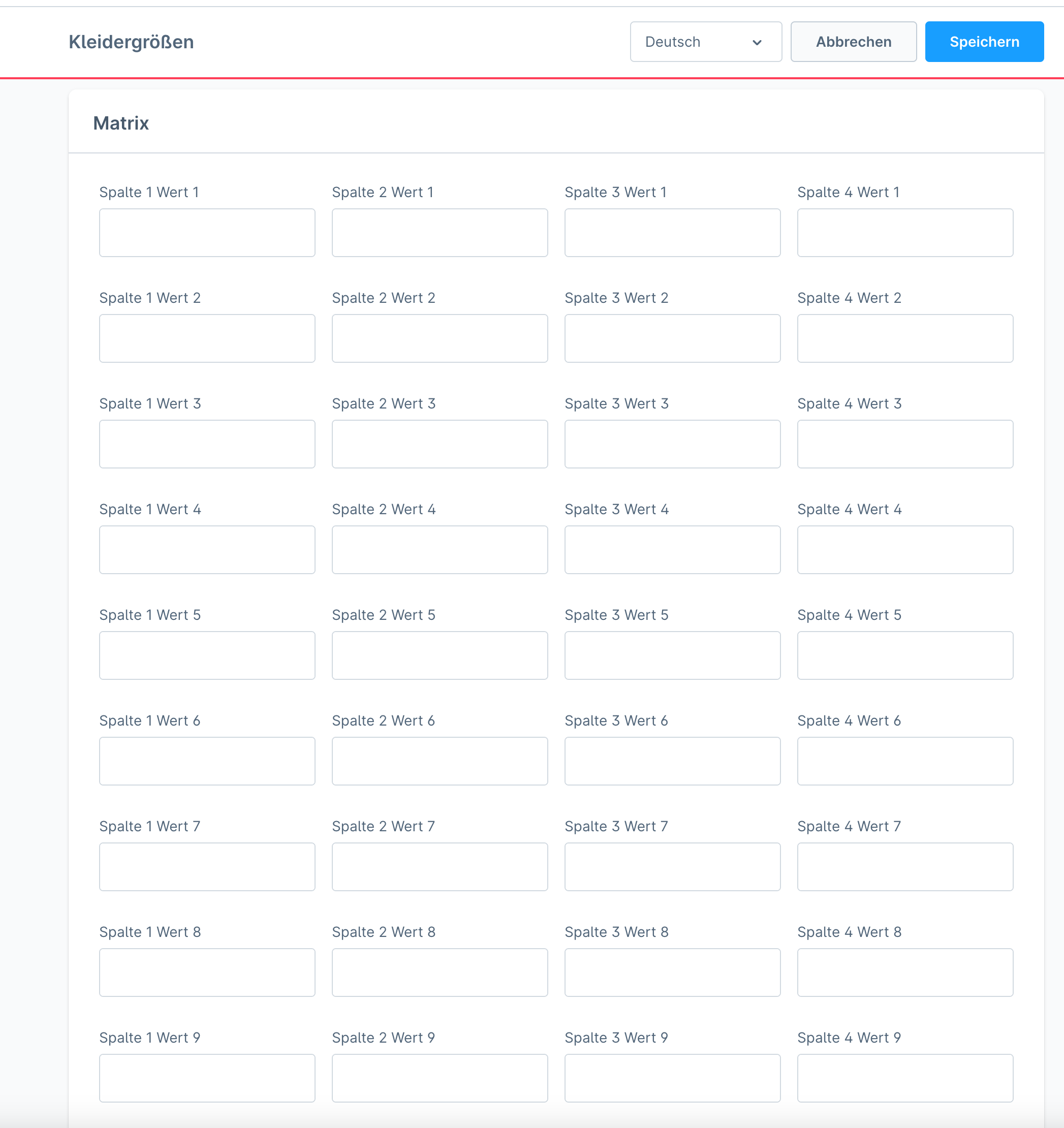Select the Spalte 2 Wert 5 field
The height and width of the screenshot is (1128, 1064).
click(x=439, y=655)
